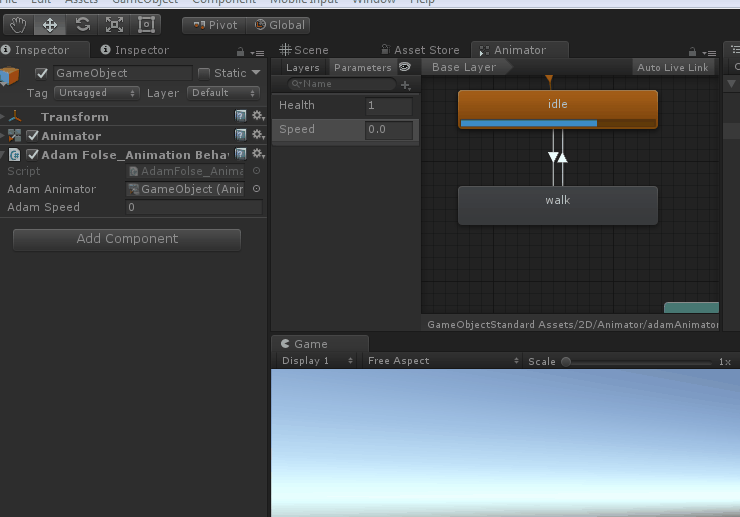Open the Layer dropdown showing Default
740x517 pixels.
[224, 93]
